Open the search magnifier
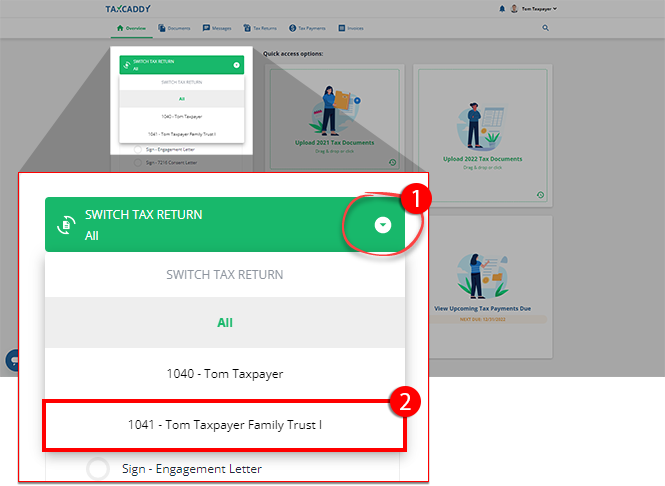This screenshot has width=665, height=486. click(x=545, y=28)
